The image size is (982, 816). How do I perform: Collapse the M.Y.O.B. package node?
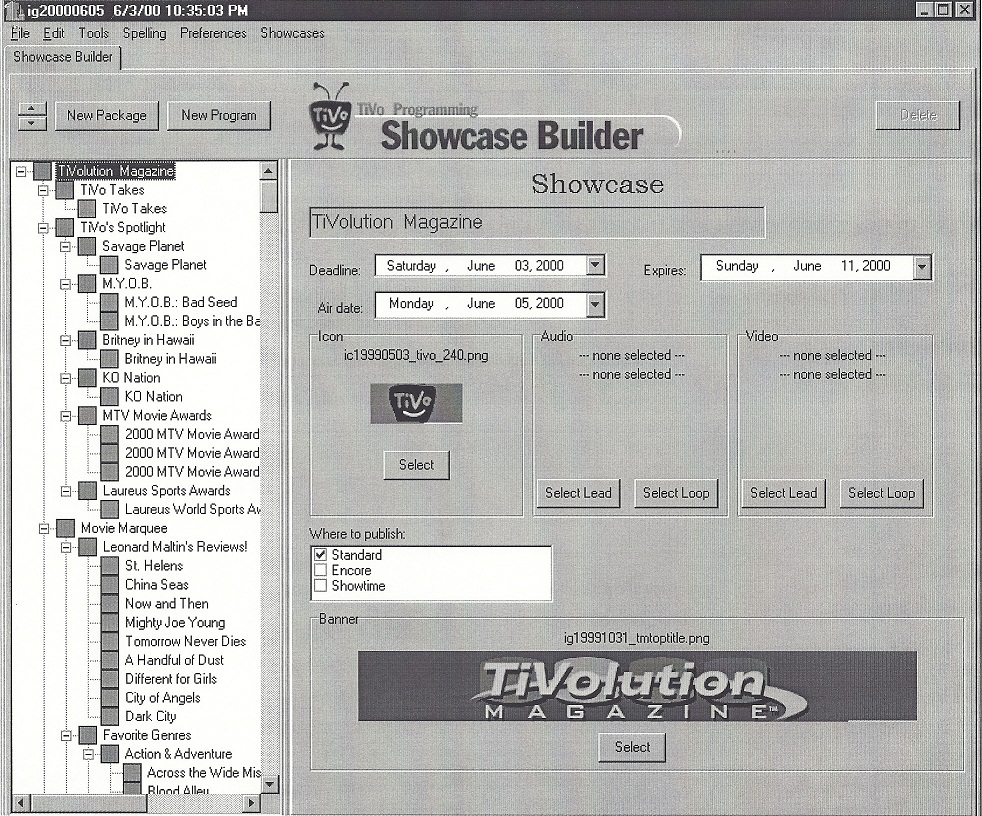pos(65,284)
